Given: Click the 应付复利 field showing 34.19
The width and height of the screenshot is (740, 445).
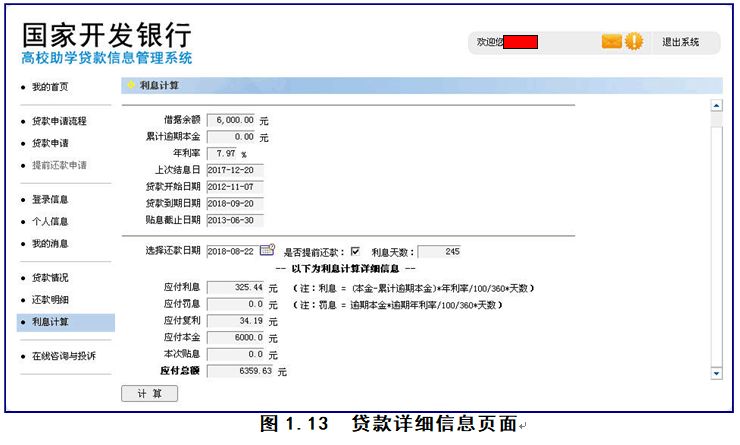Looking at the screenshot, I should click(235, 321).
